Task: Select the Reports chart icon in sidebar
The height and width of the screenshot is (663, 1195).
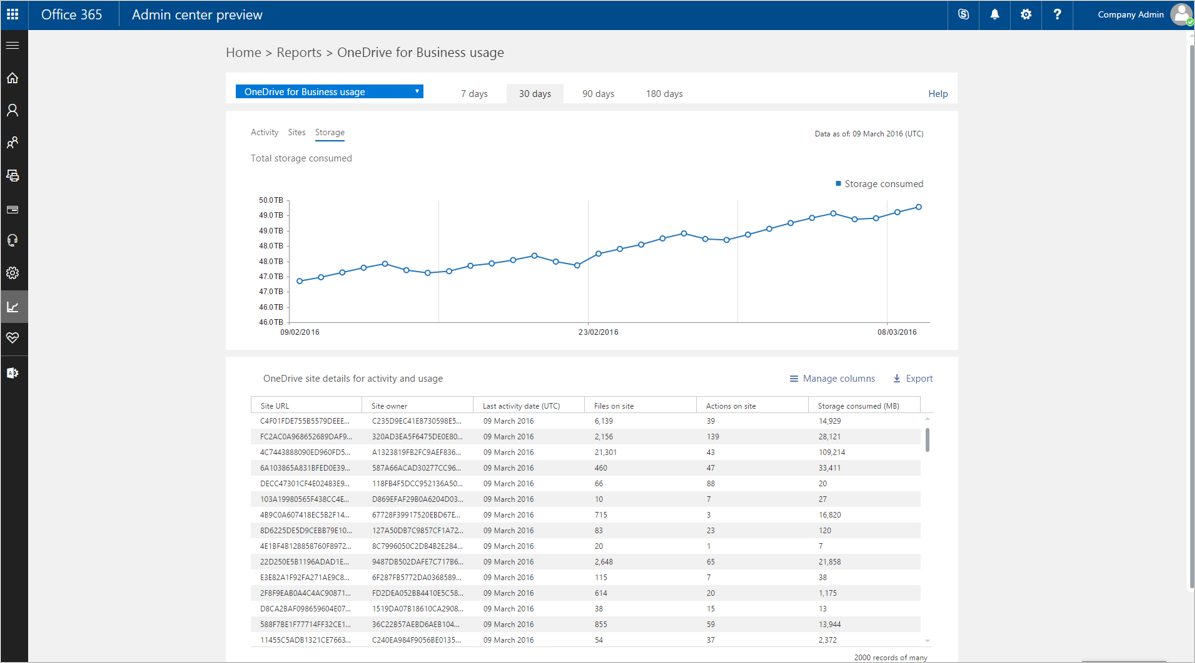Action: pyautogui.click(x=13, y=306)
